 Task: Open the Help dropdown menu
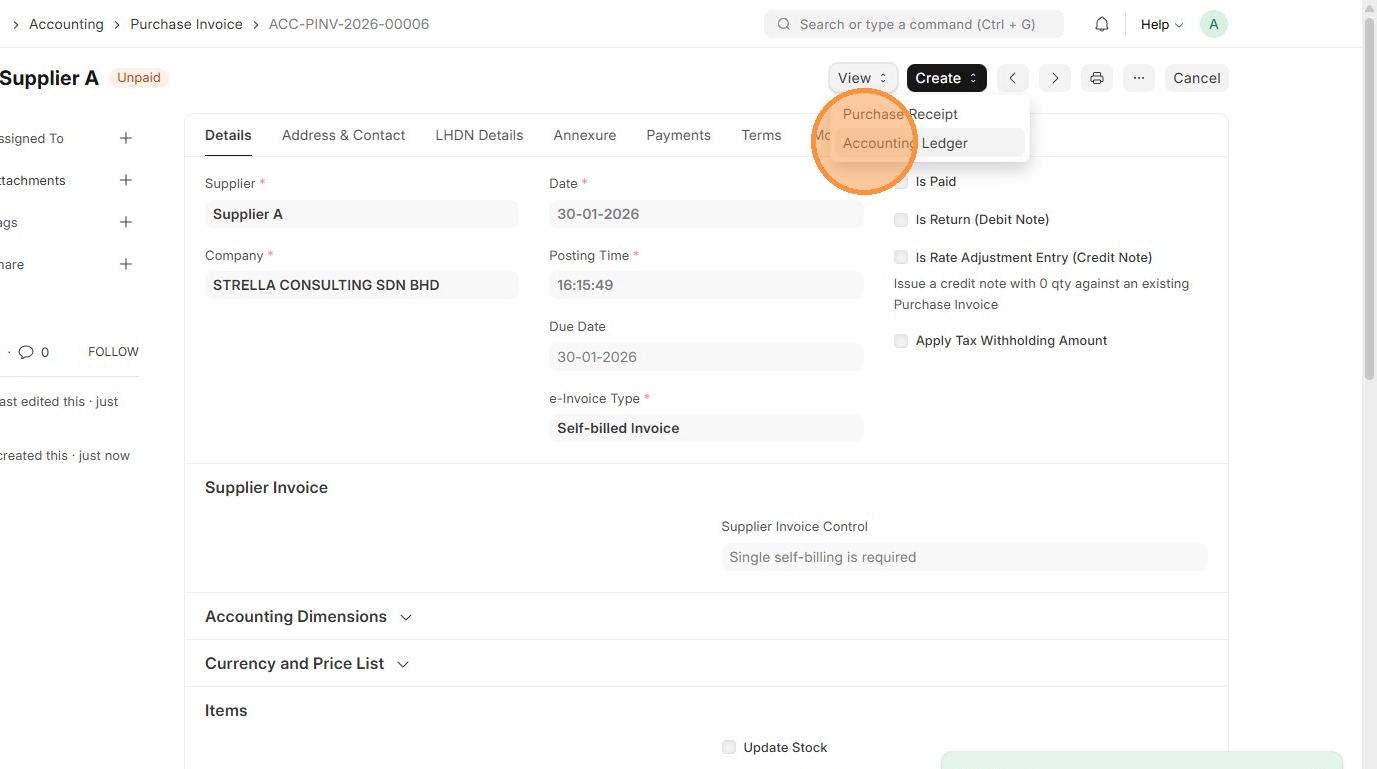click(x=1162, y=24)
